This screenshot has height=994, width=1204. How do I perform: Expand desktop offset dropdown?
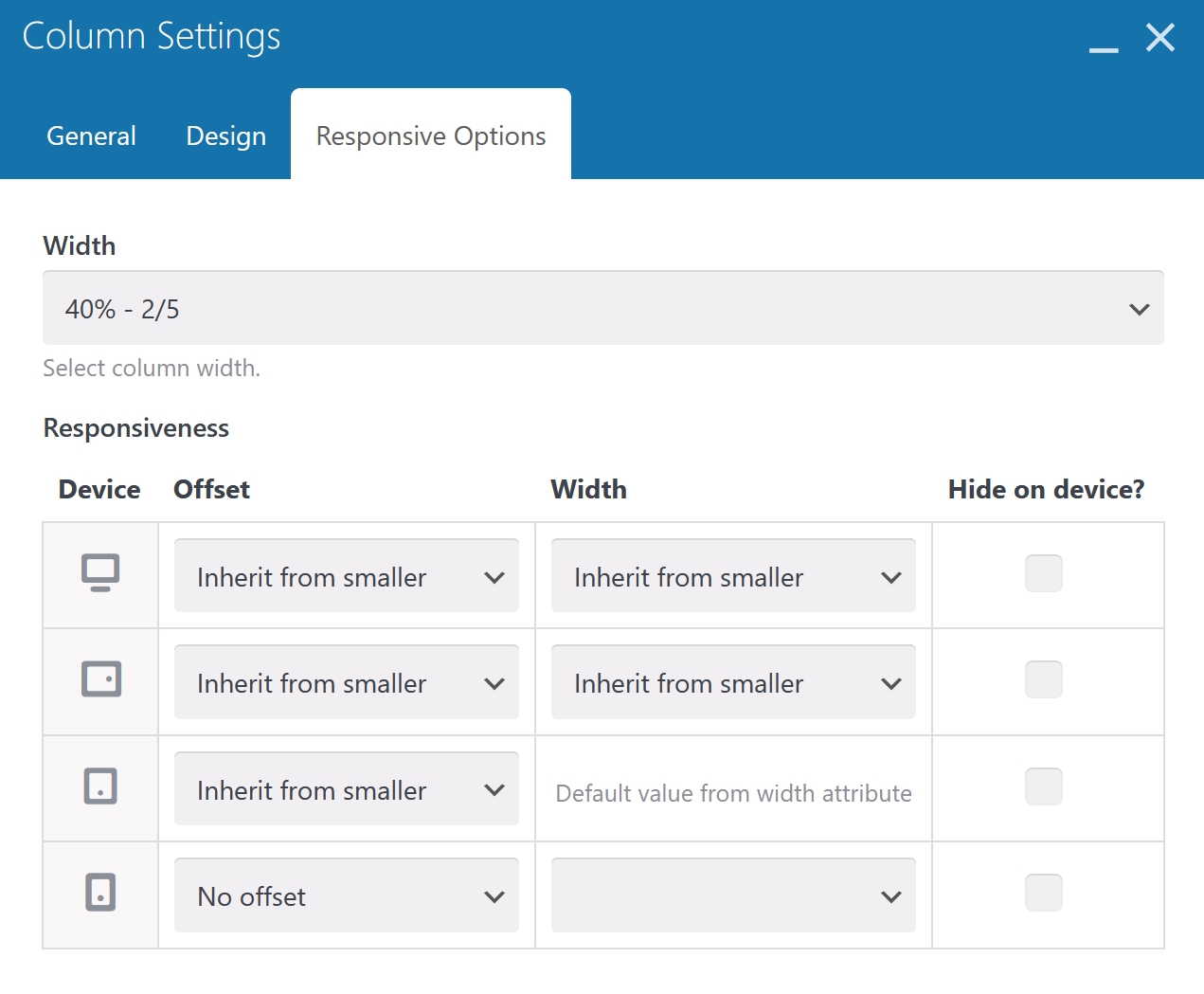(x=347, y=576)
